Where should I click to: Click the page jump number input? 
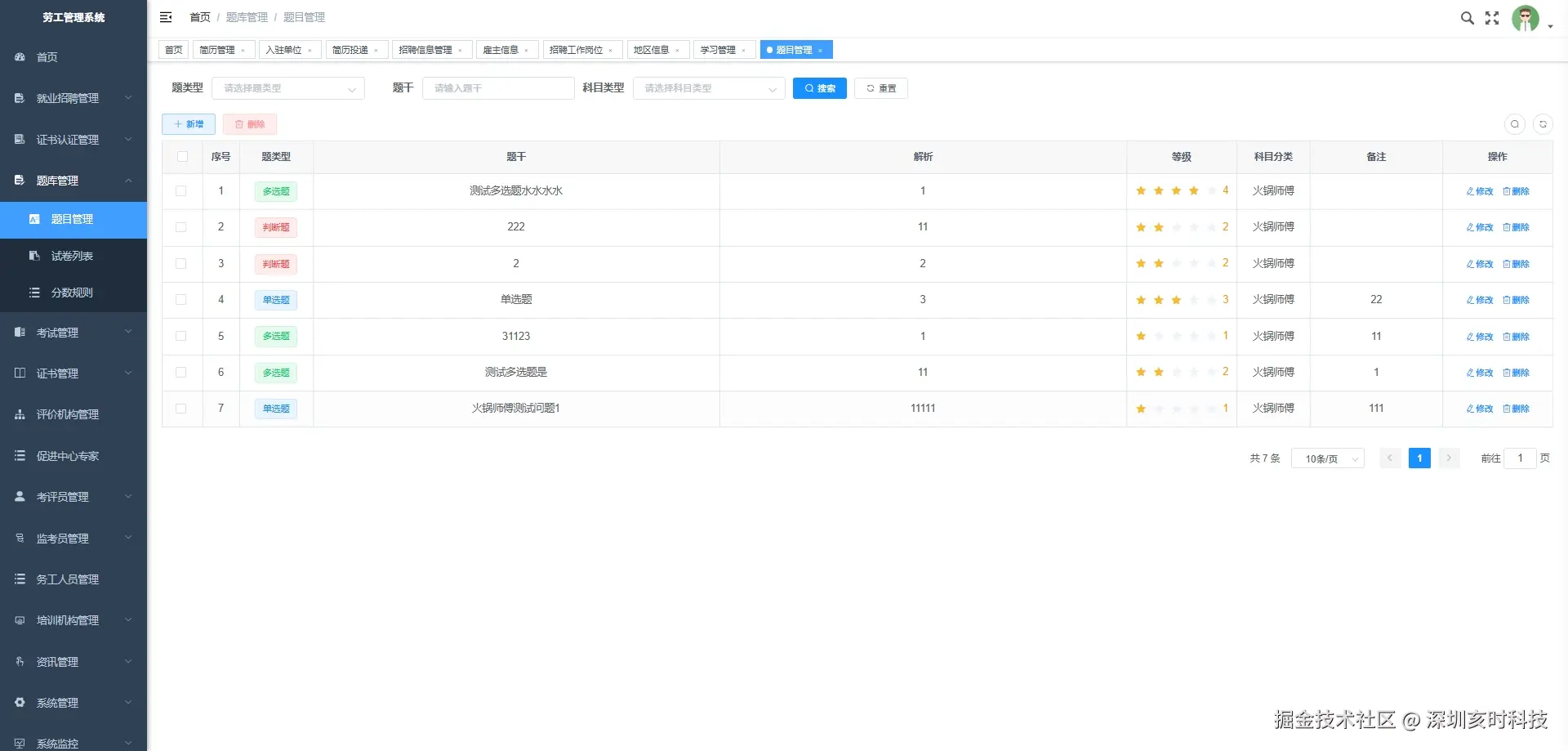[x=1520, y=458]
